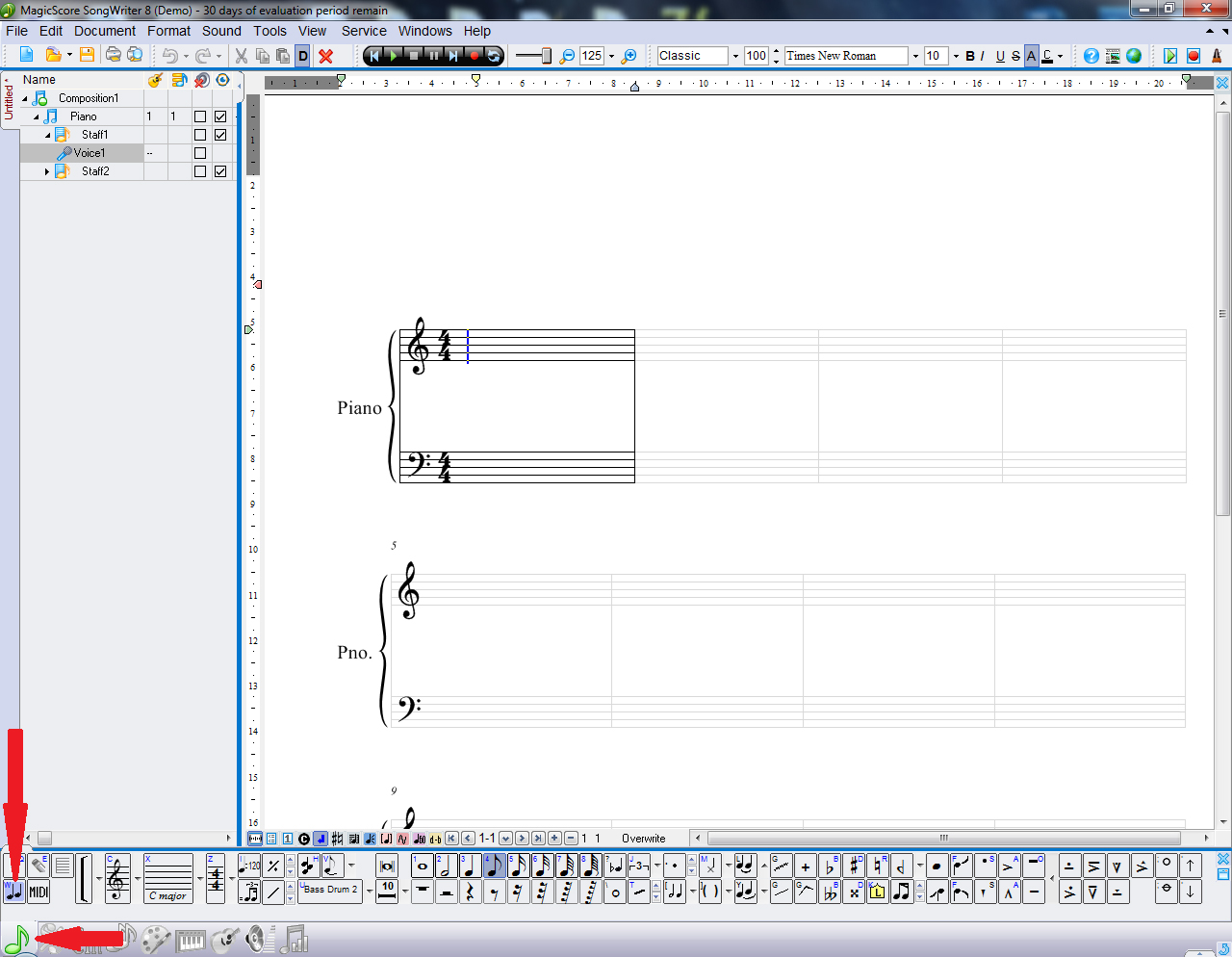This screenshot has height=957, width=1232.
Task: Click the 4/4 time signature button
Action: coord(216,878)
